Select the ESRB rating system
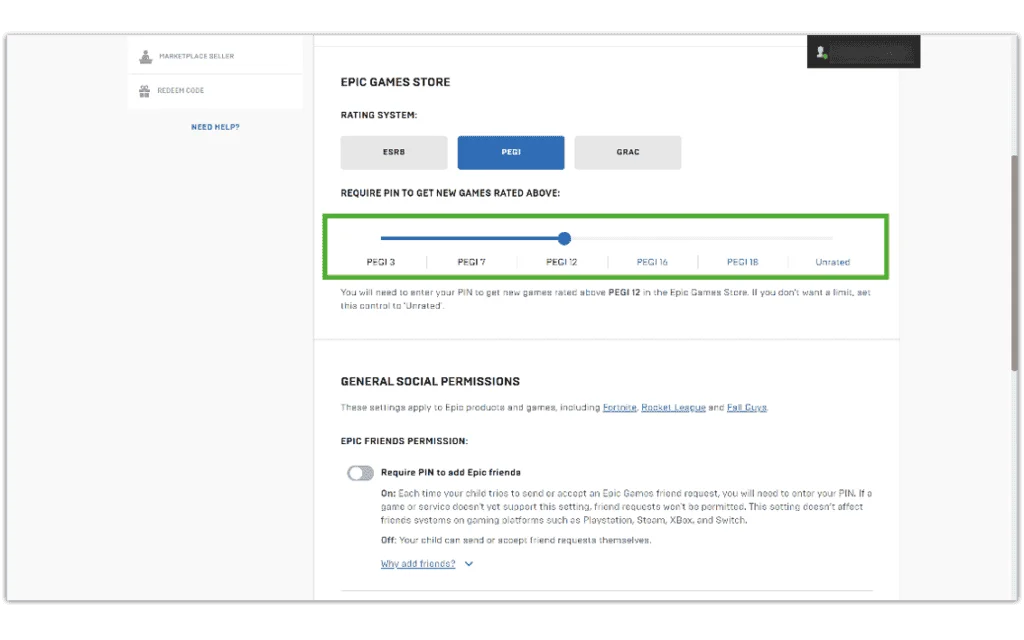 pyautogui.click(x=394, y=152)
